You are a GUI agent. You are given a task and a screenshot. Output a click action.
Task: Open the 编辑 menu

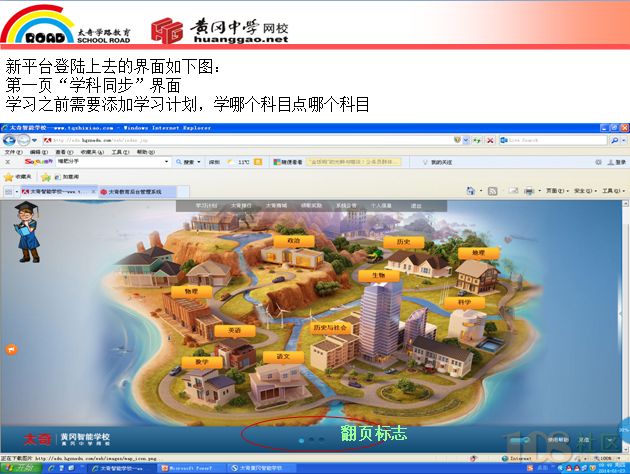click(39, 152)
